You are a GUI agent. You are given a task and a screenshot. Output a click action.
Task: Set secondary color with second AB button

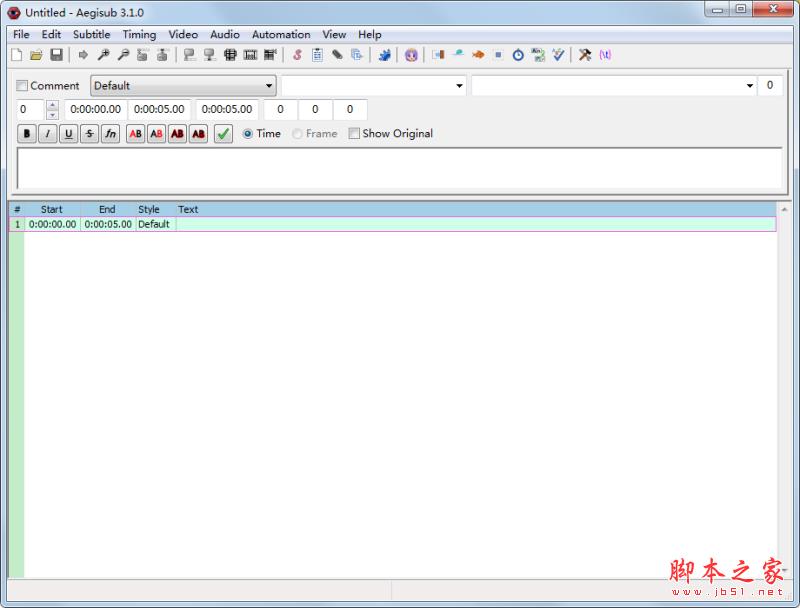[156, 134]
